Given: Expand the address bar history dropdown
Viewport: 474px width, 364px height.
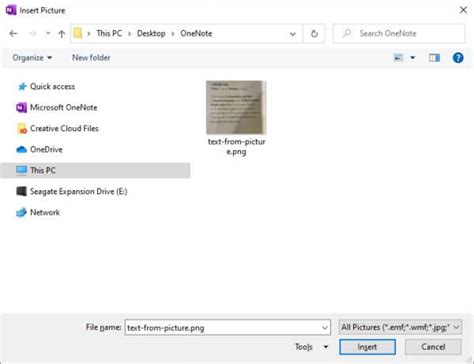Looking at the screenshot, I should click(292, 34).
